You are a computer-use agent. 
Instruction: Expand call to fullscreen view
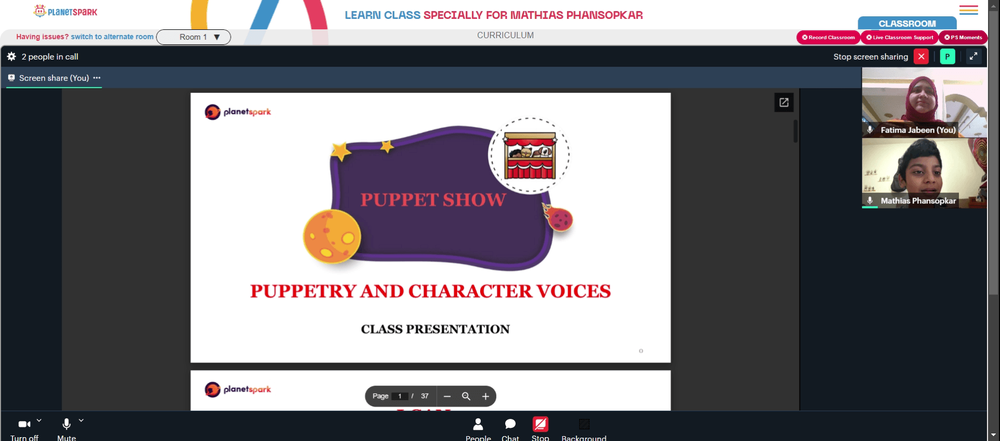(973, 57)
